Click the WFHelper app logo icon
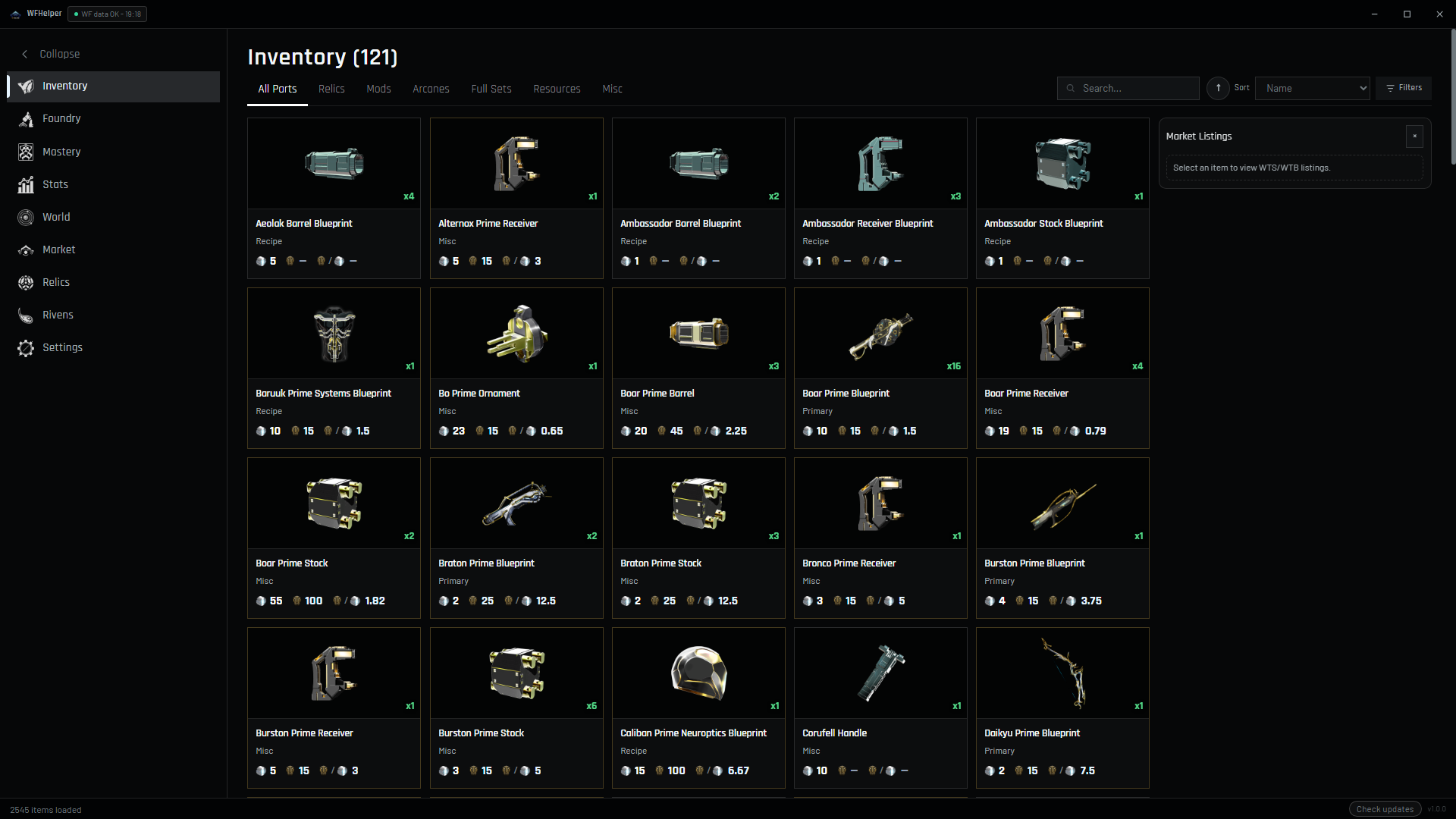 pyautogui.click(x=15, y=14)
